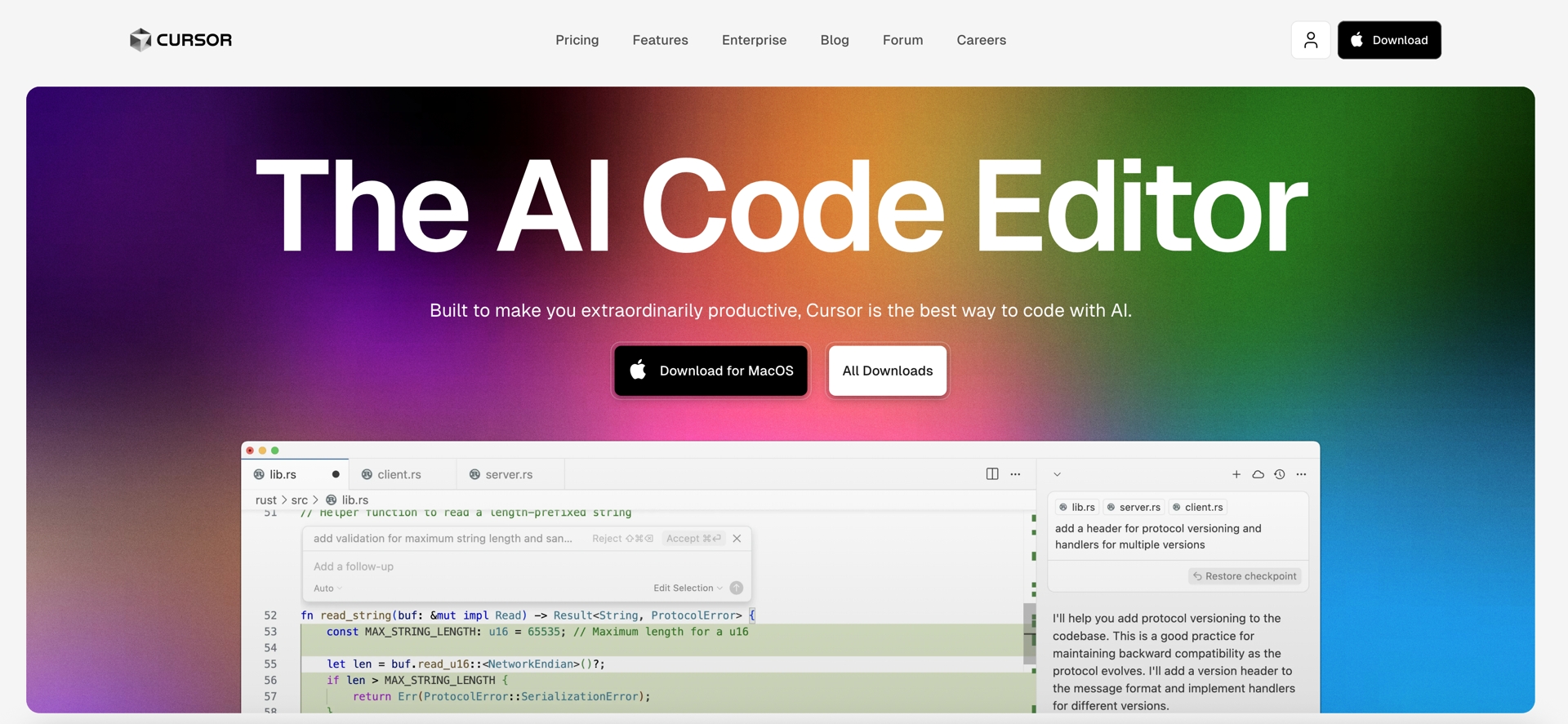Visit the Blog from the navigation
Image resolution: width=1568 pixels, height=724 pixels.
(x=835, y=40)
